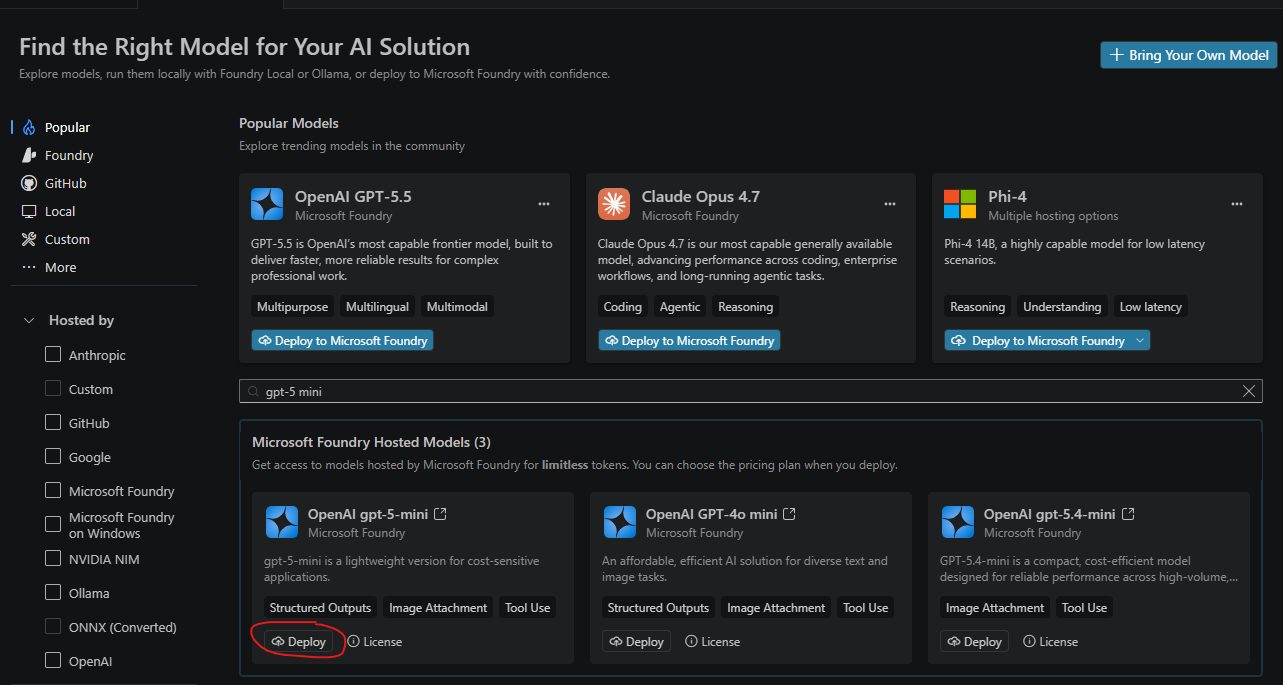Select the Local monitor icon
The height and width of the screenshot is (685, 1283).
(28, 211)
